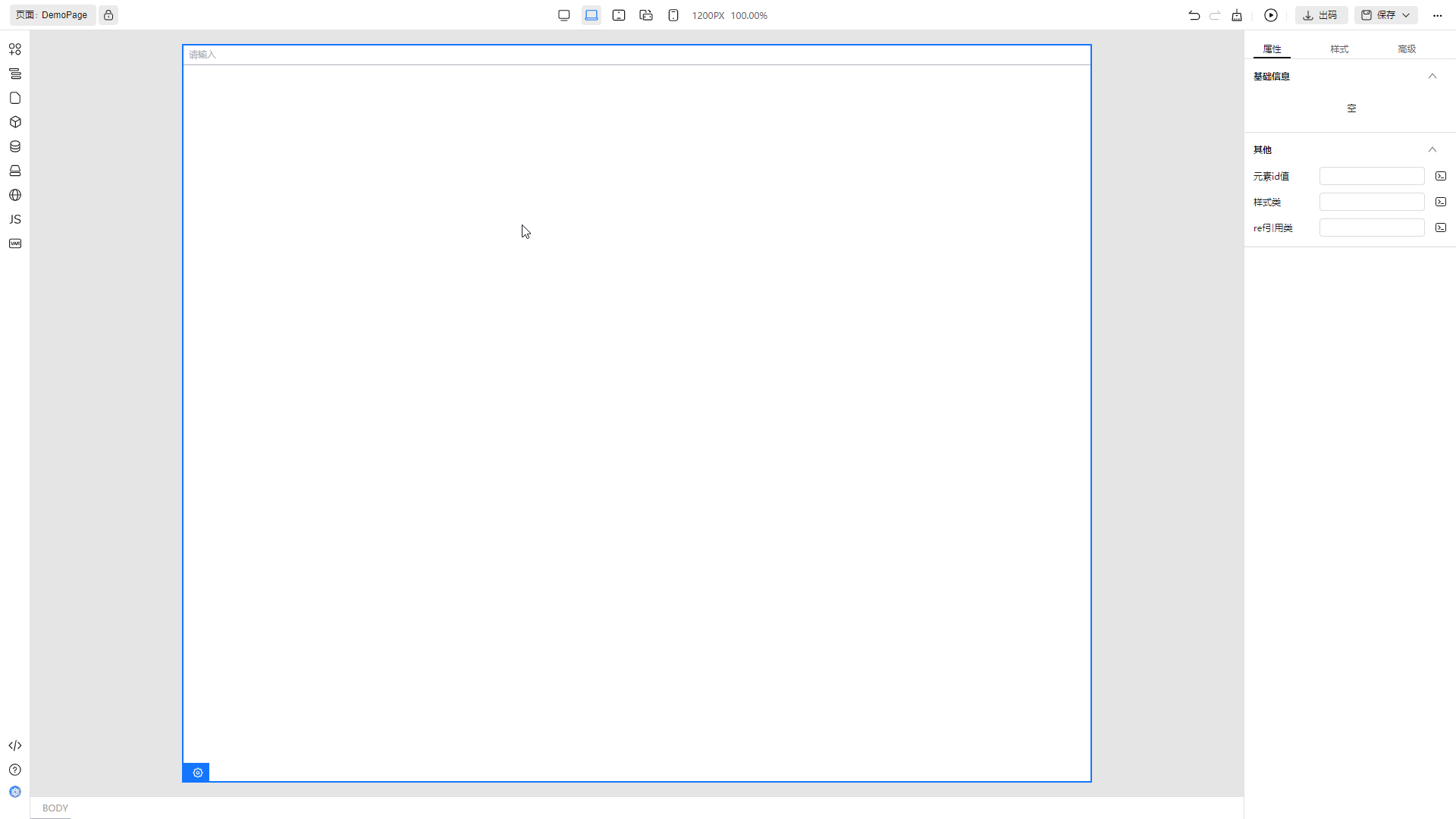
Task: Open the data source database icon
Action: tap(15, 146)
